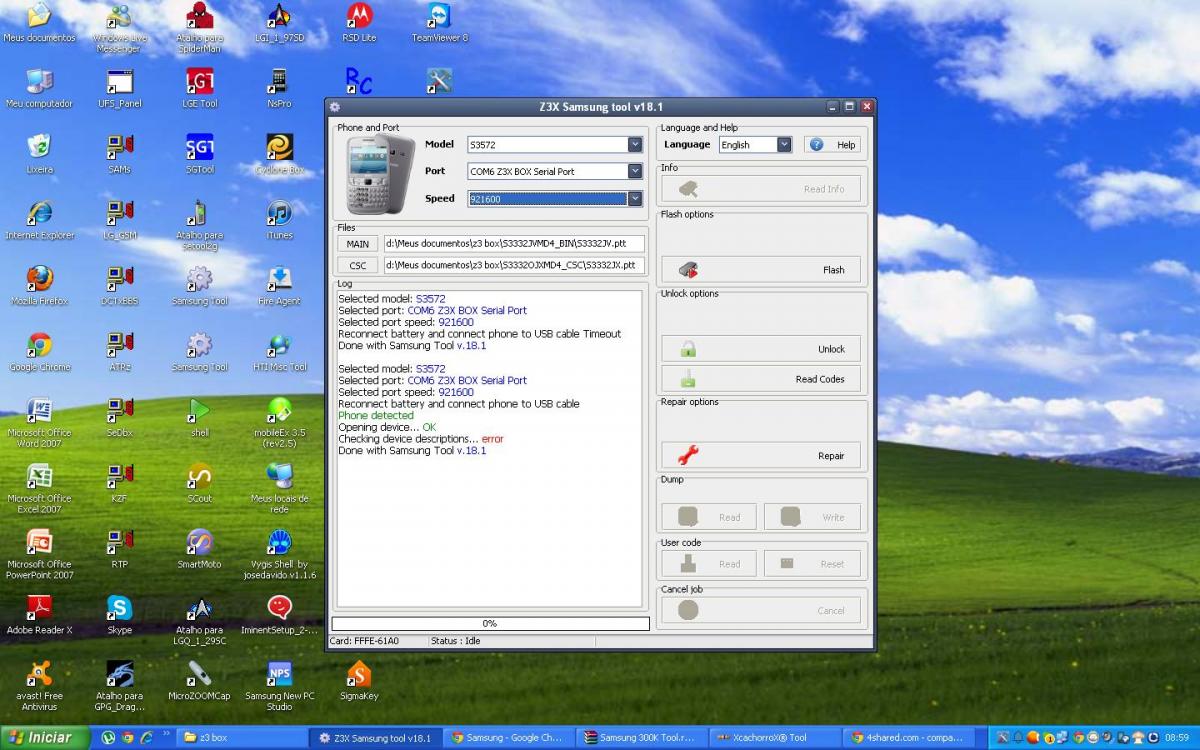This screenshot has width=1200, height=750.
Task: Select the Cyclone Box desktop icon
Action: click(x=279, y=155)
